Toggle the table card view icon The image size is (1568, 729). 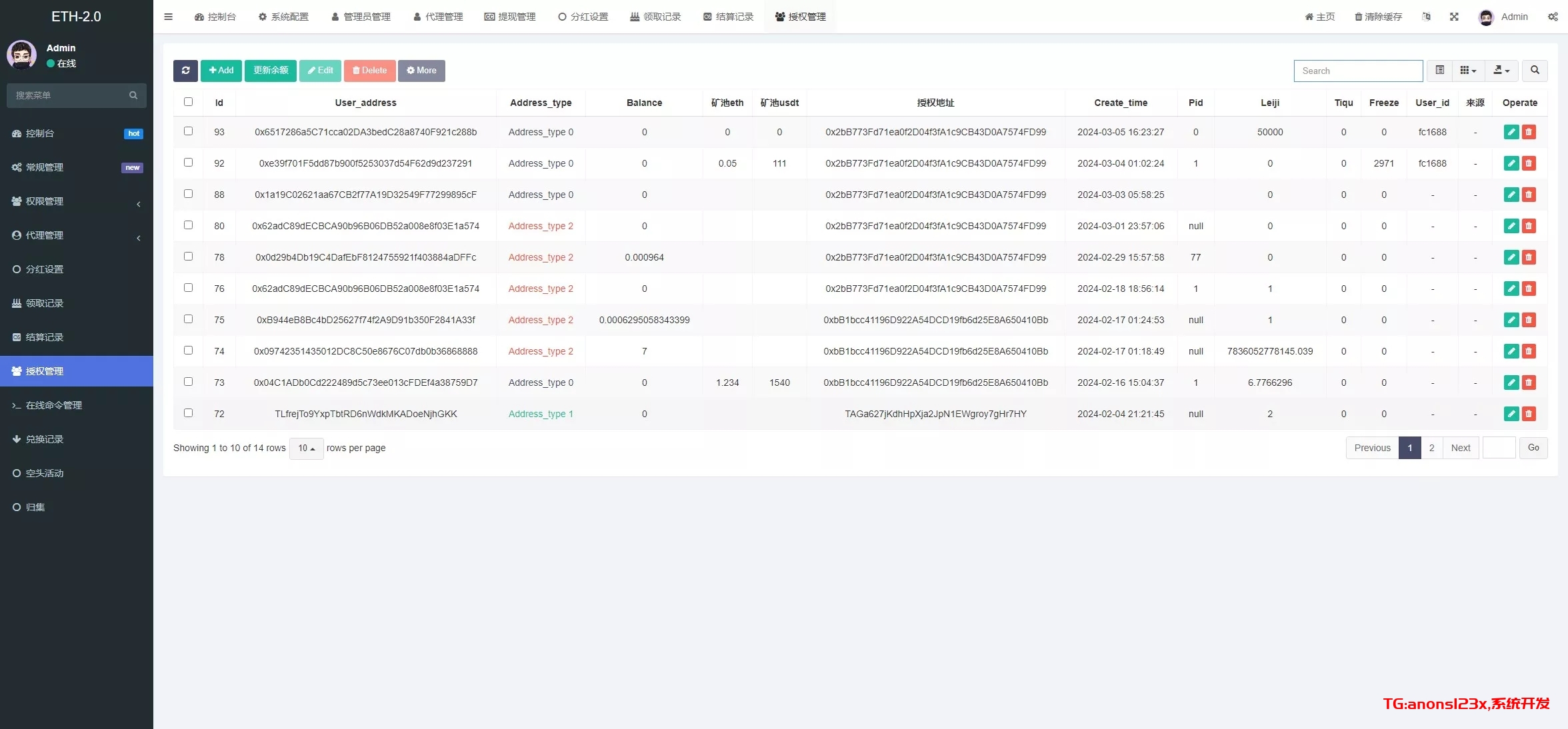click(1439, 71)
